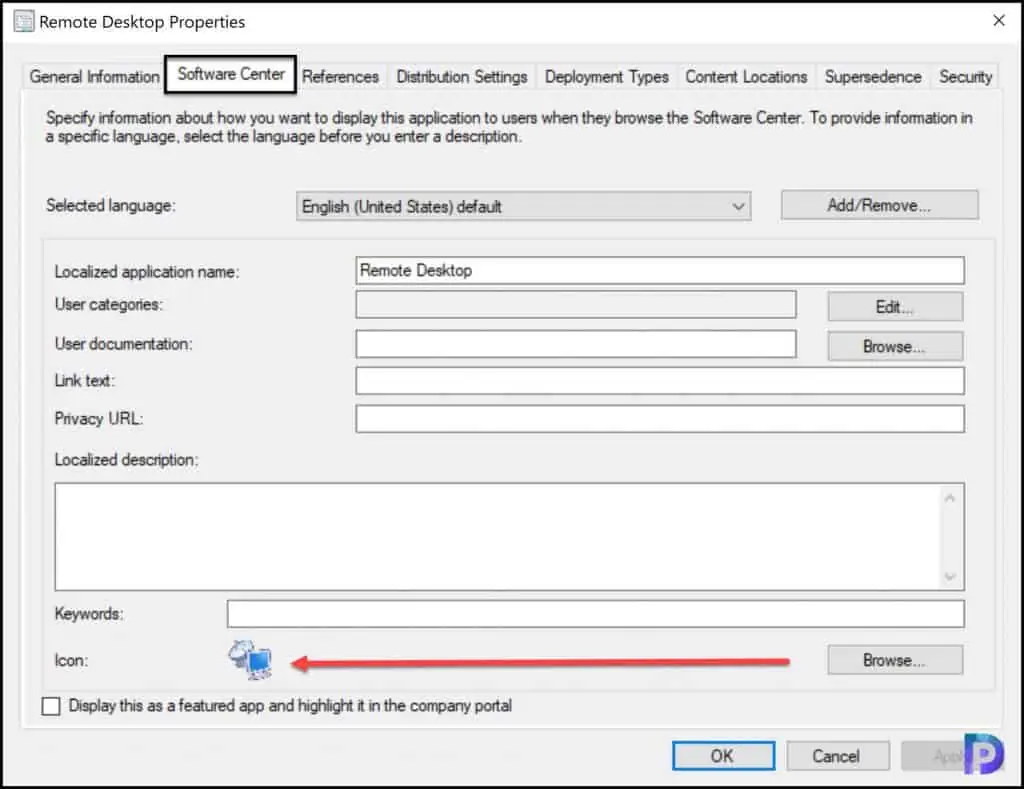Open the Supersedence tab
This screenshot has width=1024, height=789.
coord(872,76)
